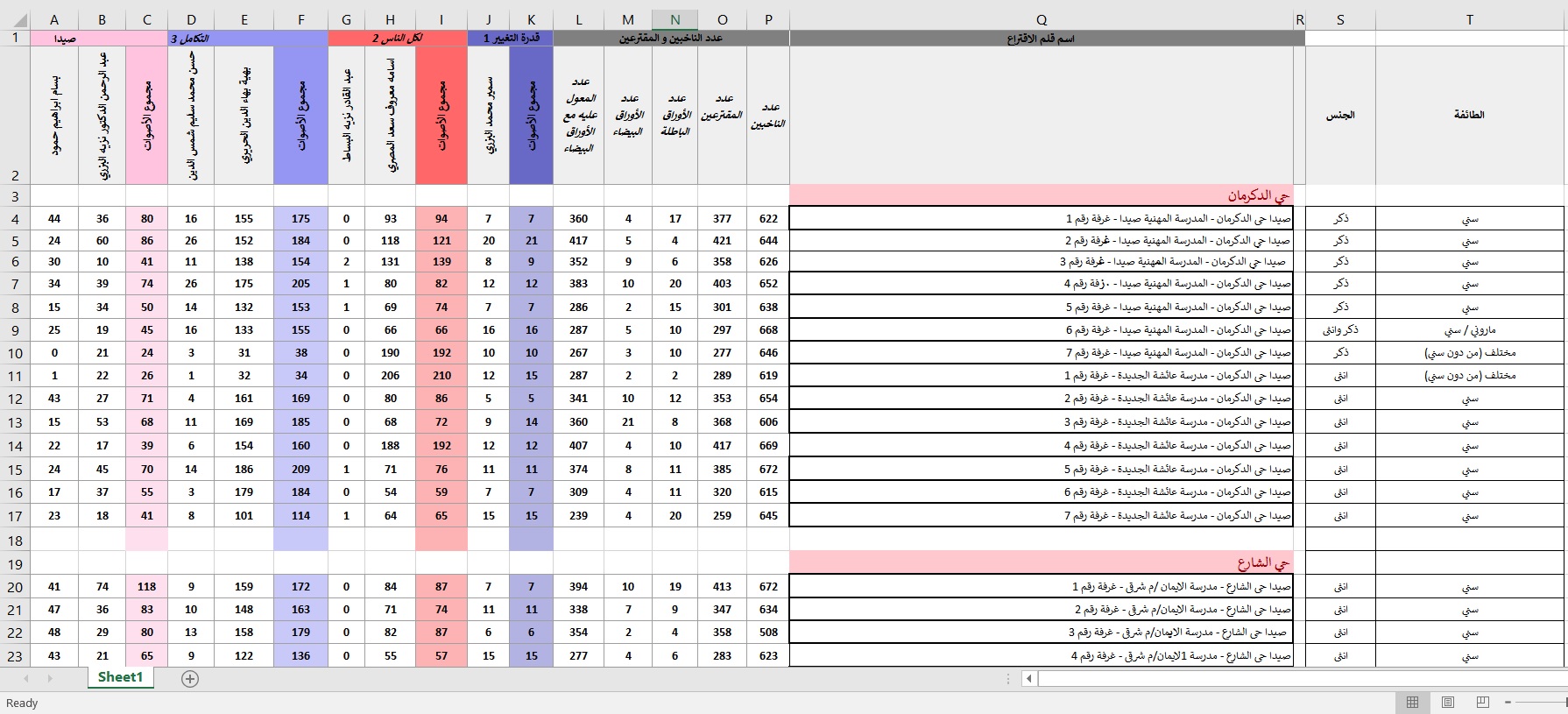Click the next sheet navigation arrow

coord(50,678)
